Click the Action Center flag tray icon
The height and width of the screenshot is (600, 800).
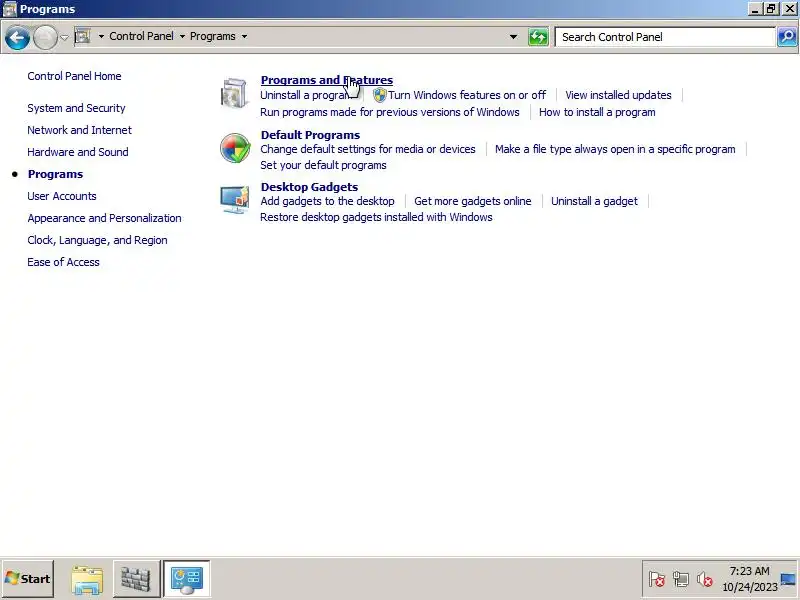point(657,580)
